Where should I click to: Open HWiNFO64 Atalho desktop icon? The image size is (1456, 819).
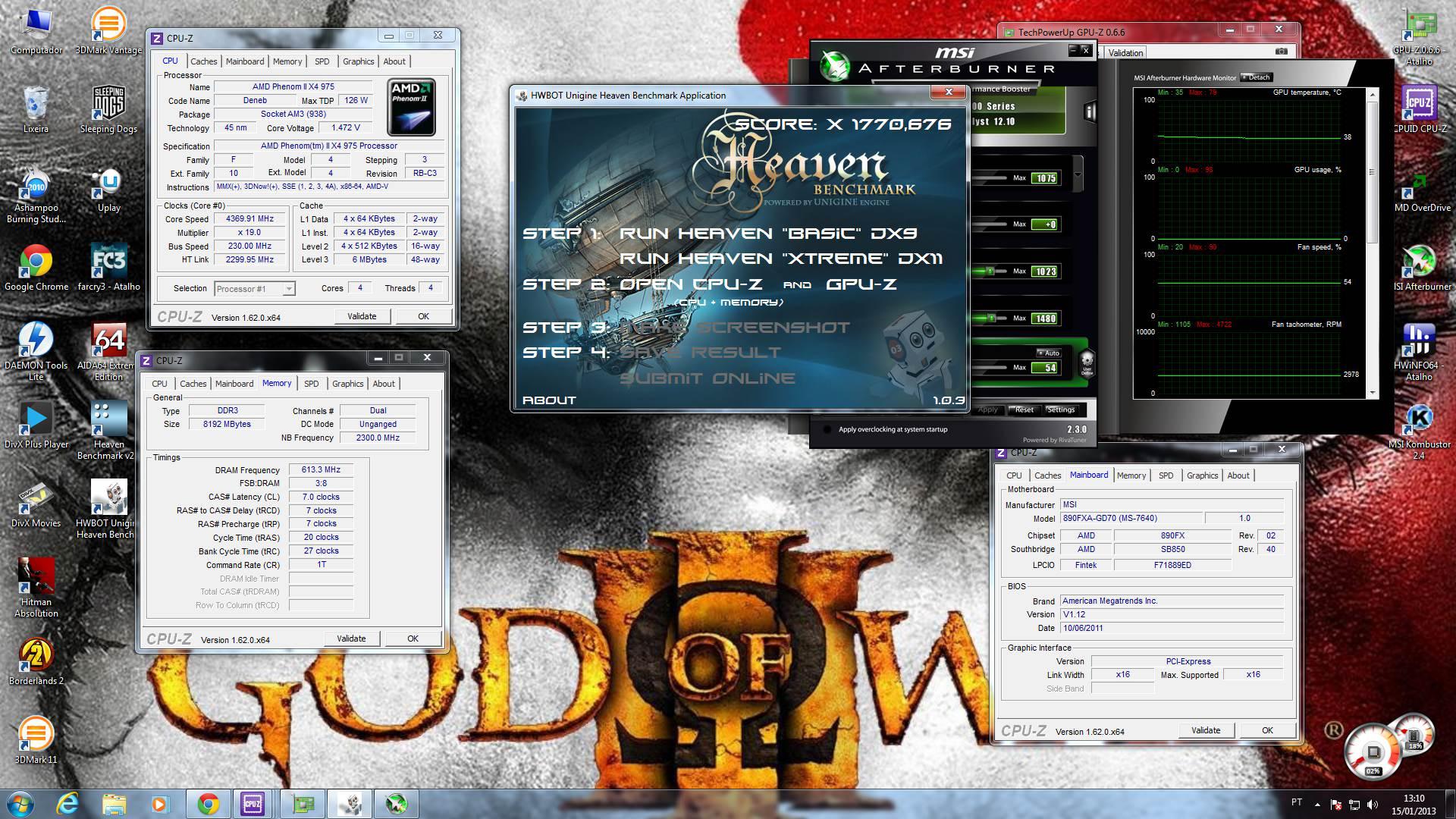pos(1419,352)
